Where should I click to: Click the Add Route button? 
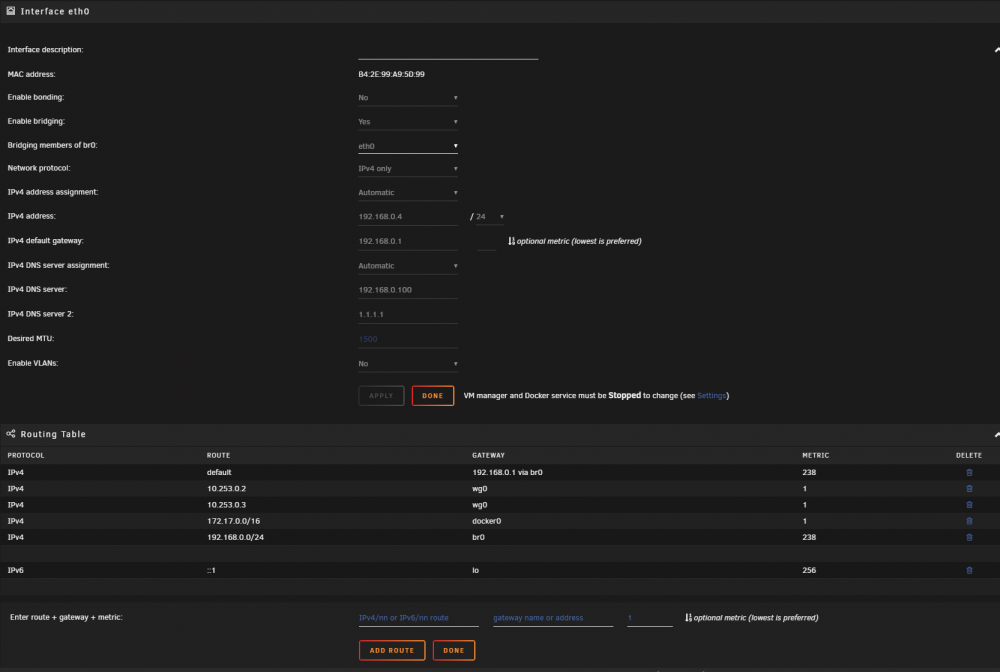coord(392,650)
